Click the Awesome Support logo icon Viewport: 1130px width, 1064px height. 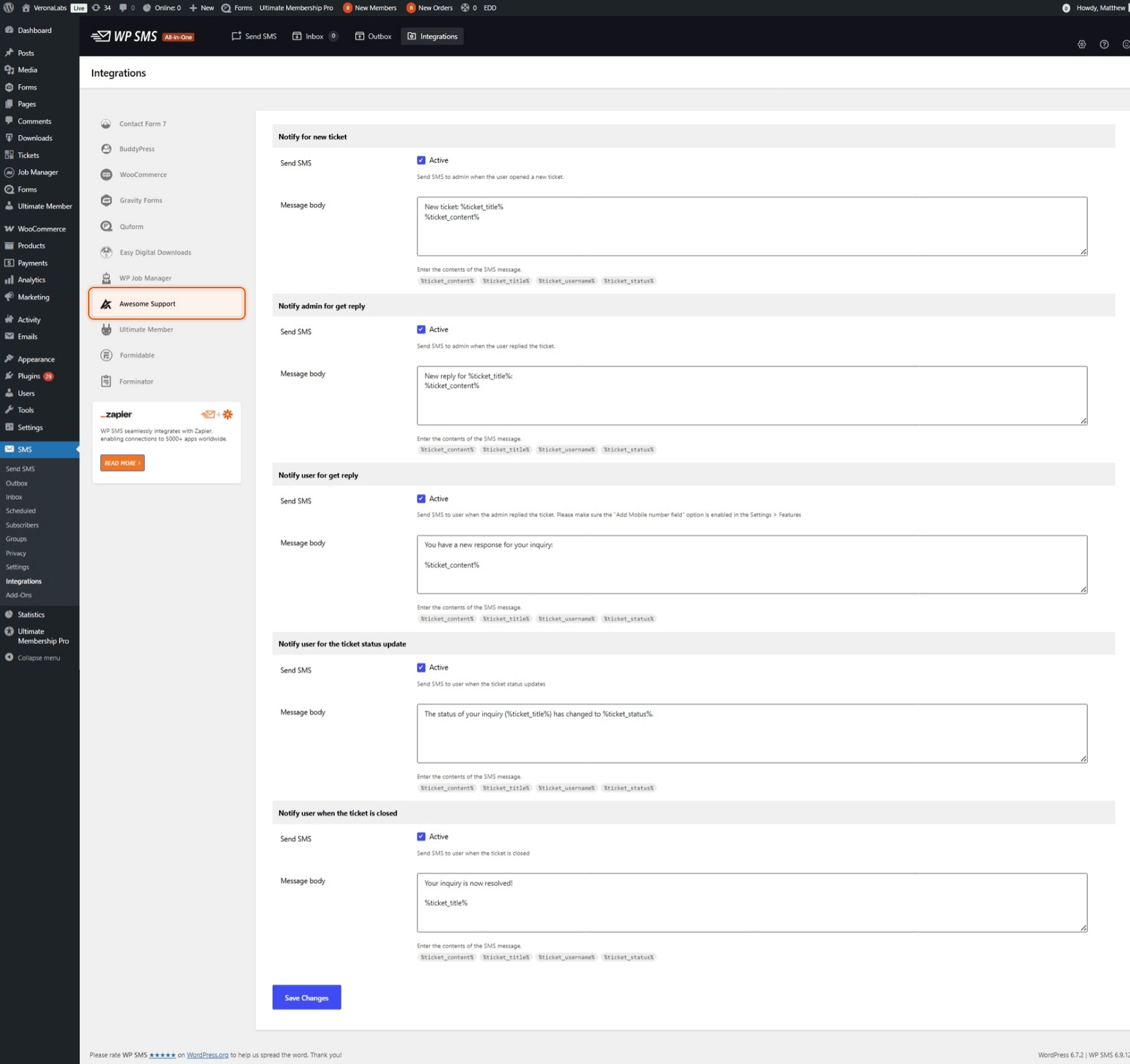coord(106,304)
